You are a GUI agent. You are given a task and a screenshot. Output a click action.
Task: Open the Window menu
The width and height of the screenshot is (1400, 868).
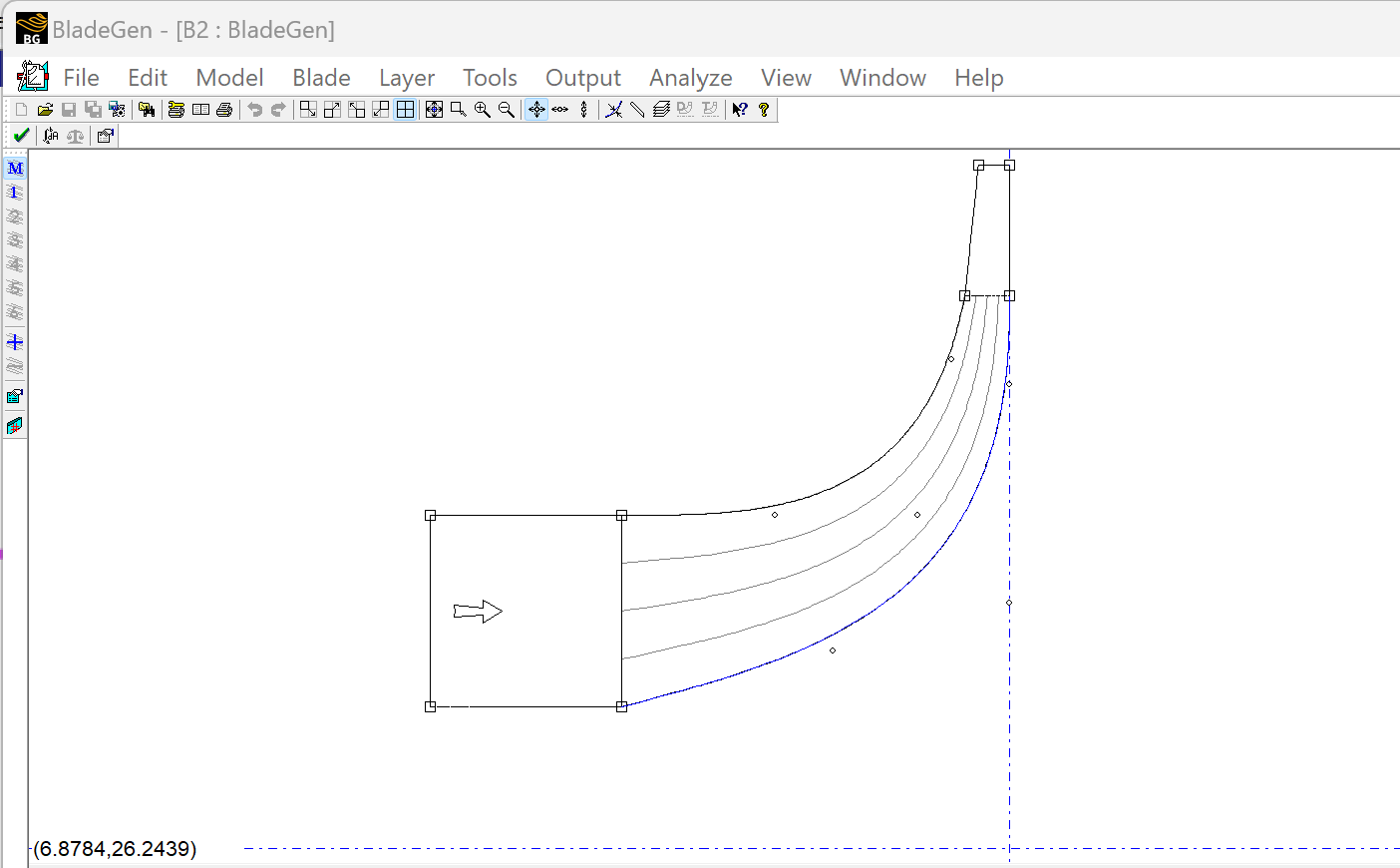coord(882,78)
